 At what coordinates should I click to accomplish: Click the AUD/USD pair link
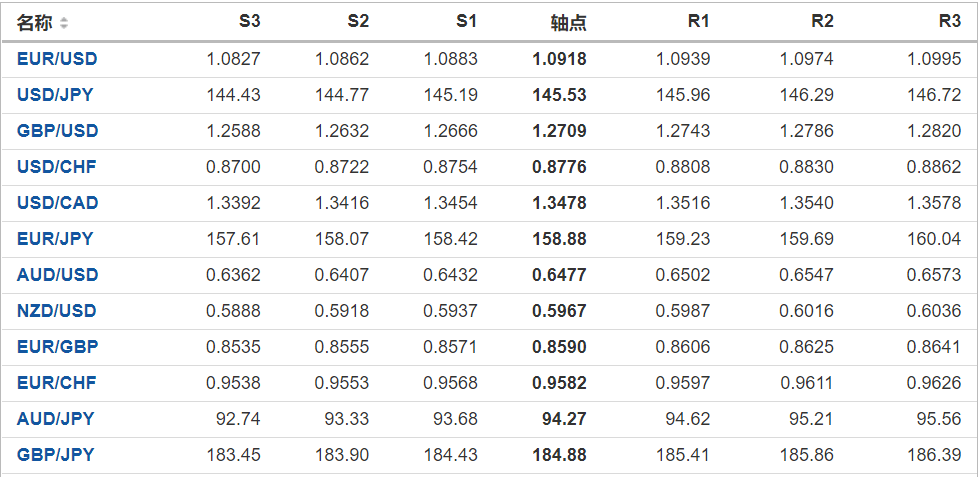(x=57, y=275)
